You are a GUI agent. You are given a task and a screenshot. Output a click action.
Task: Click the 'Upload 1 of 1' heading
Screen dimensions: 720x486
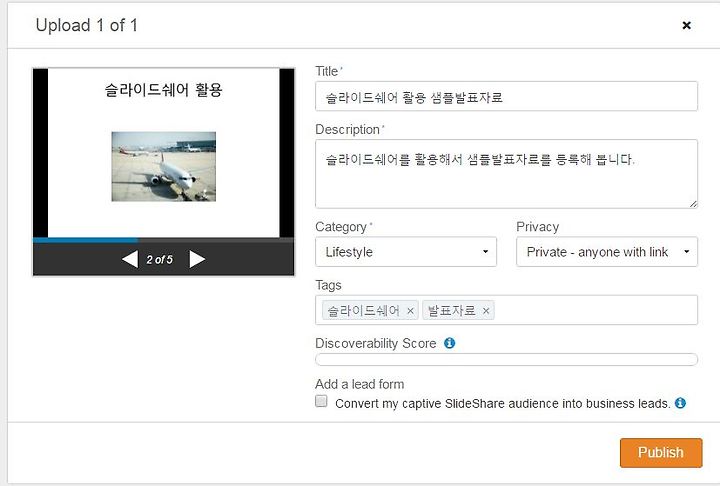(x=87, y=25)
